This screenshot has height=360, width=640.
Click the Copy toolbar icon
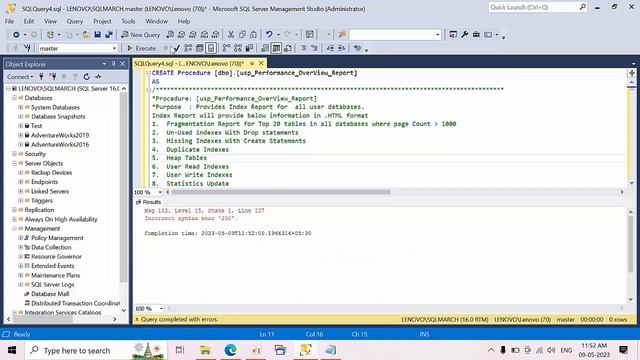(242, 35)
